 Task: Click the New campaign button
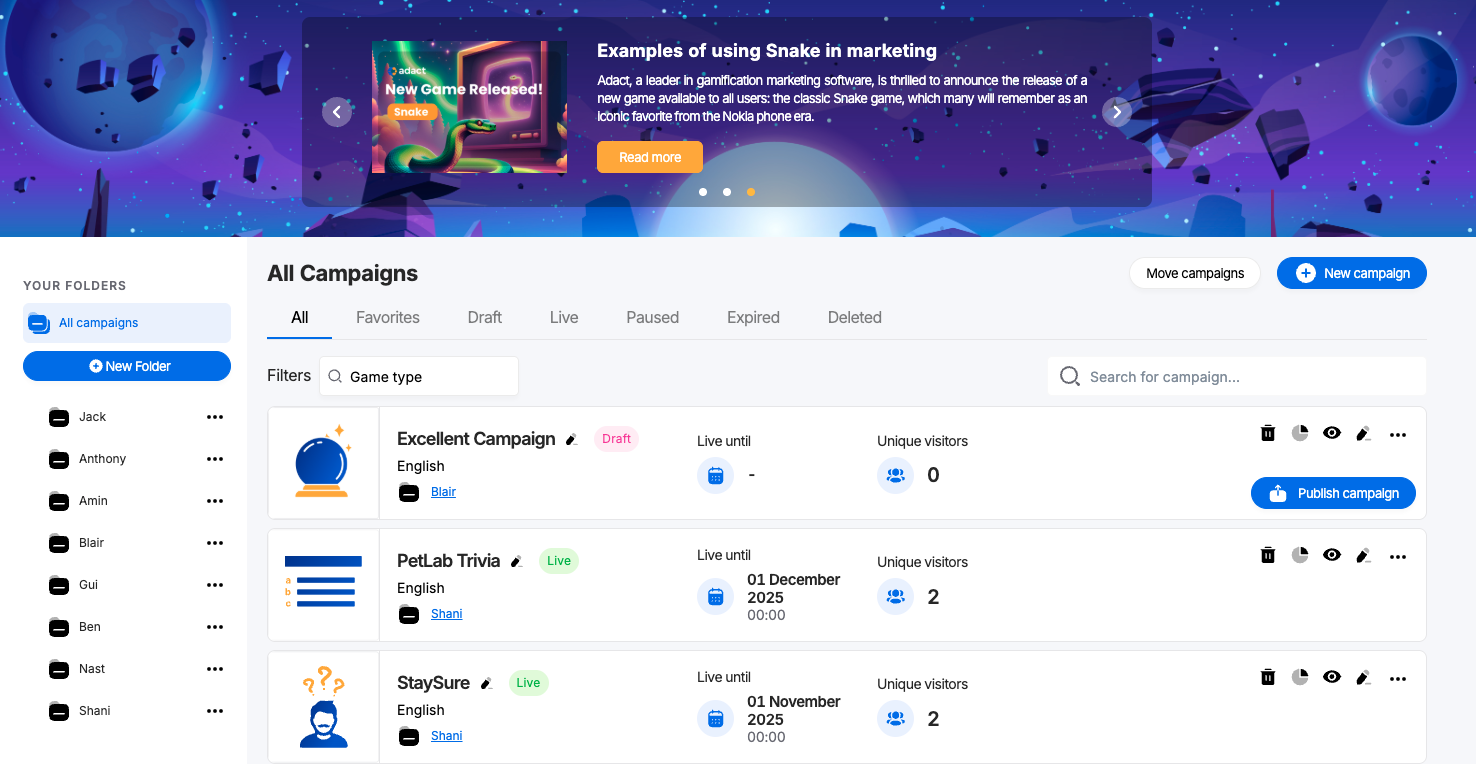pos(1351,273)
